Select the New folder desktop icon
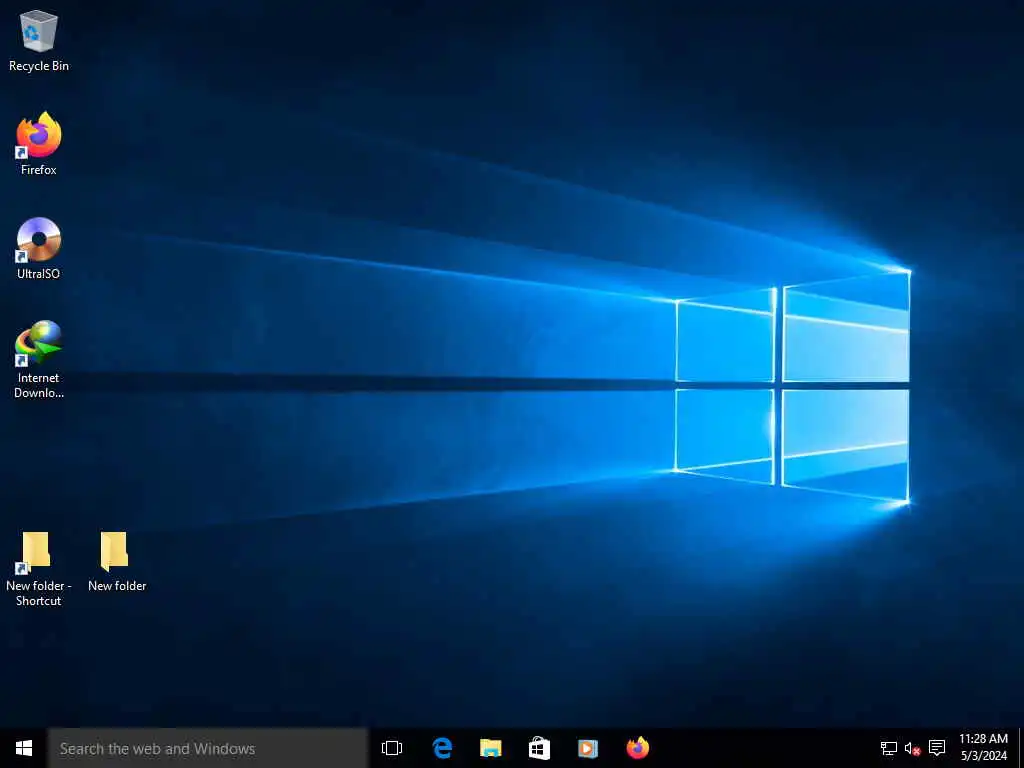The image size is (1024, 768). pos(117,562)
